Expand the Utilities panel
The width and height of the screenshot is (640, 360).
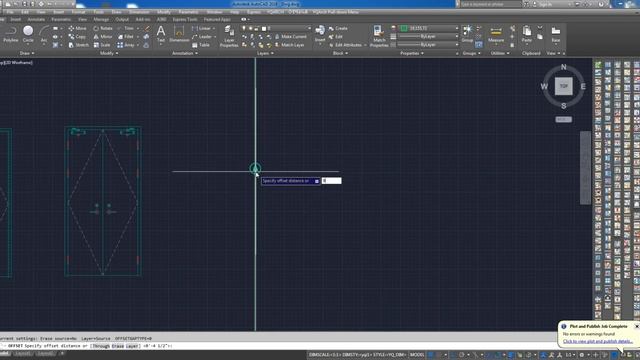500,53
